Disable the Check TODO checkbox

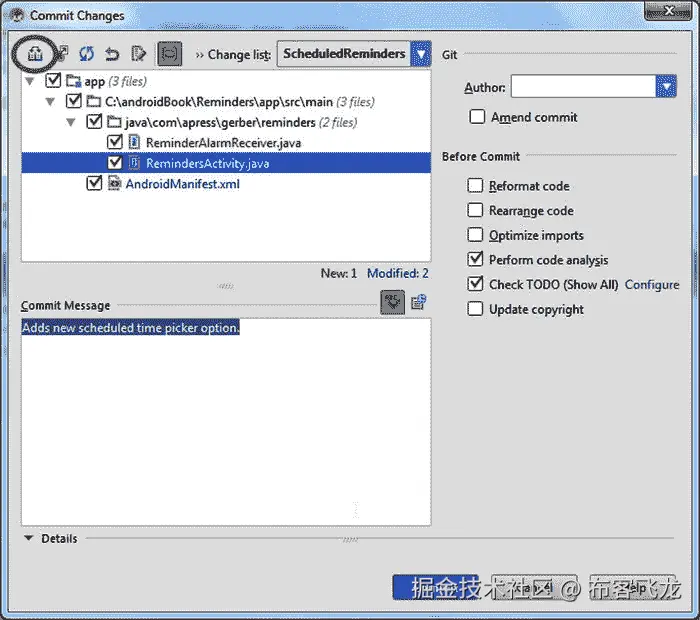click(x=475, y=283)
